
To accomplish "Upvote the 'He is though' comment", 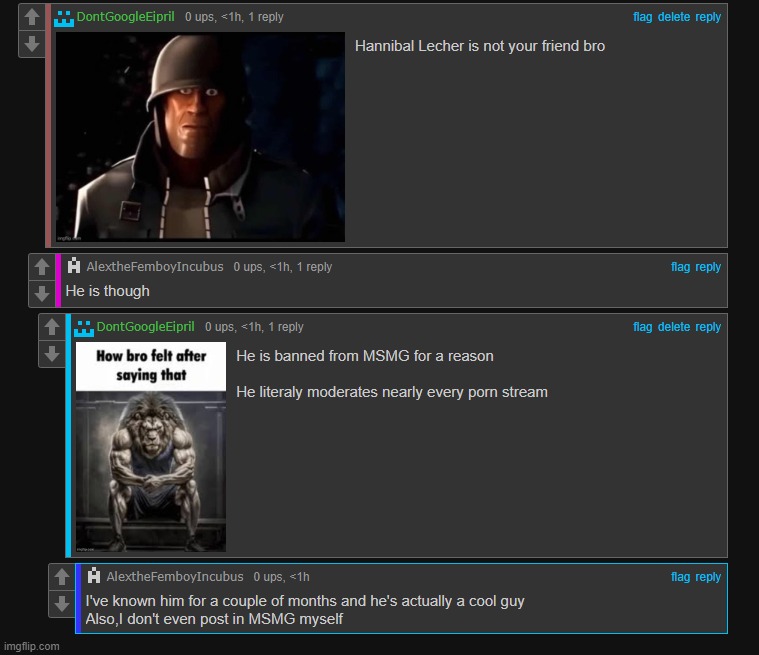I will [42, 267].
